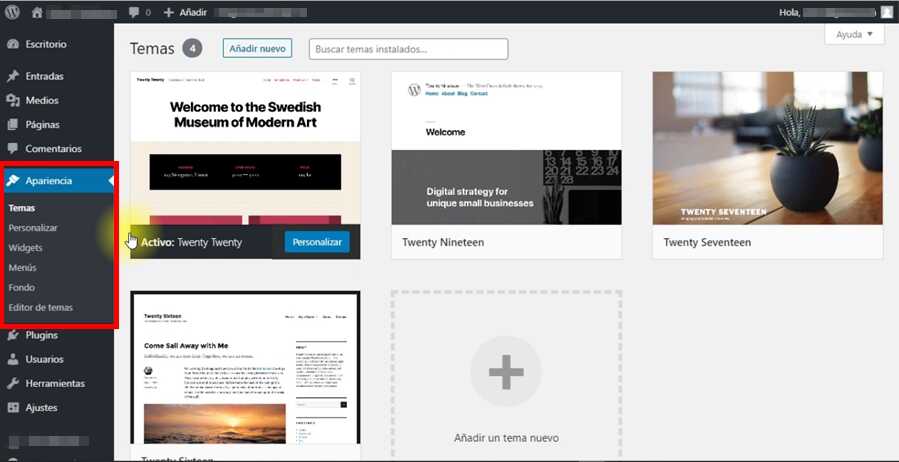Open the Fondo submenu link
899x462 pixels.
pyautogui.click(x=22, y=288)
